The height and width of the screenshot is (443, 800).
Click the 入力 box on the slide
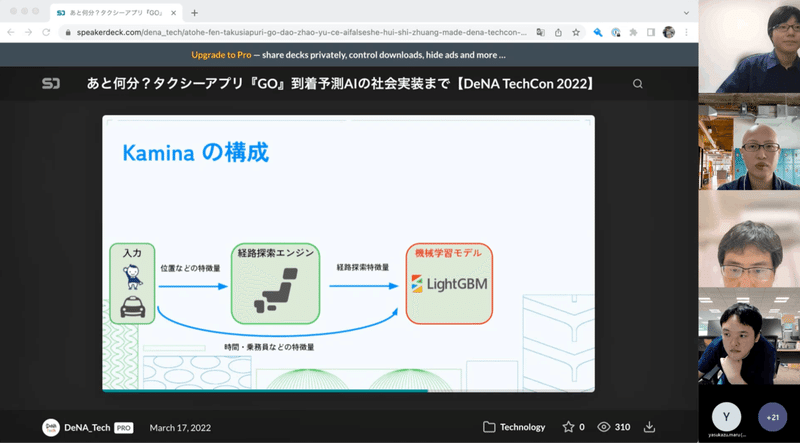pyautogui.click(x=132, y=283)
